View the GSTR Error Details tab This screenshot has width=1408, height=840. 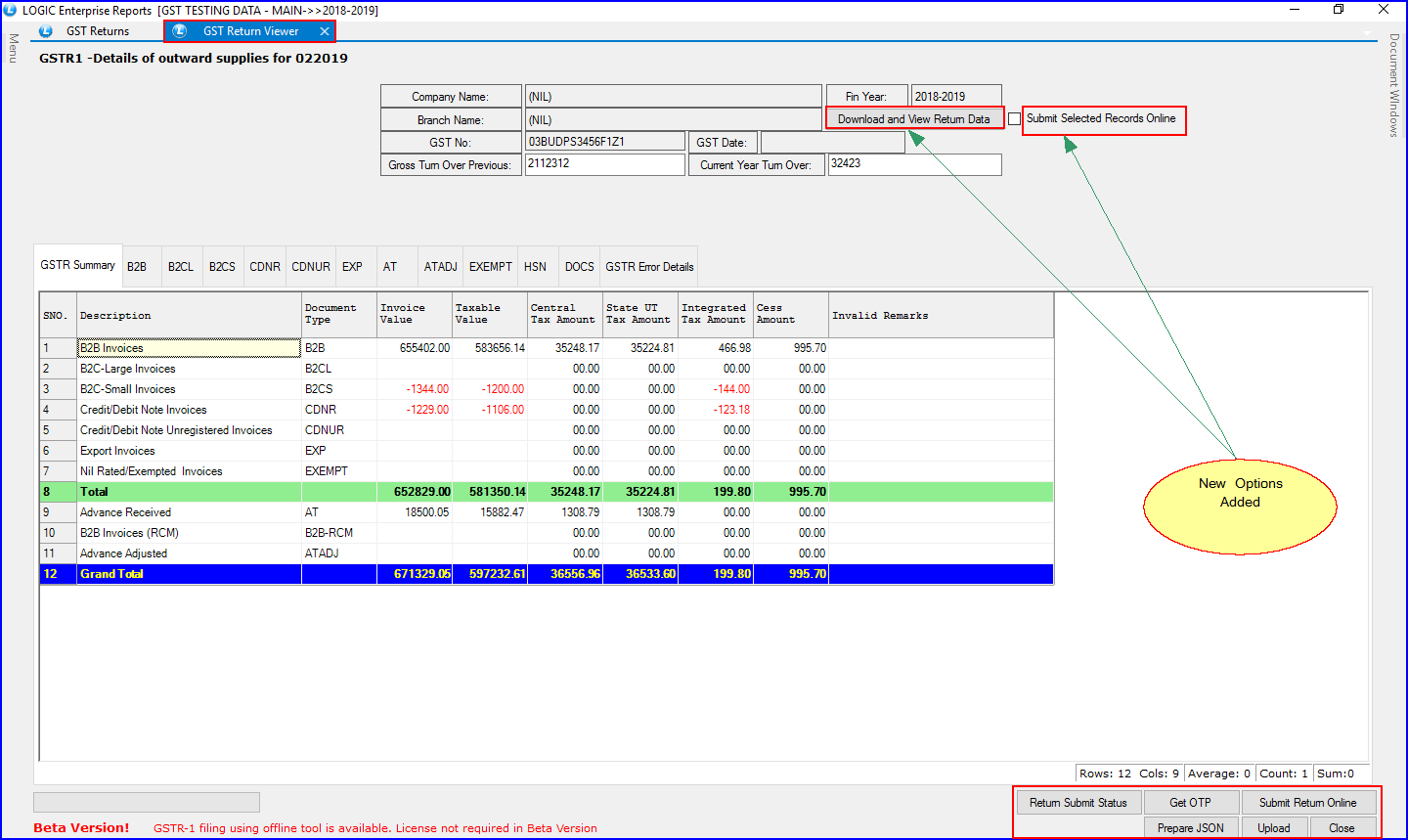[x=649, y=267]
